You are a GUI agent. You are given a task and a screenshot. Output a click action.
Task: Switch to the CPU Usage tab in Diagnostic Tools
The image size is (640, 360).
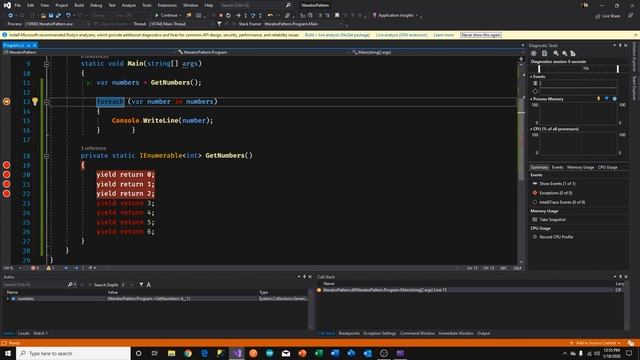608,167
